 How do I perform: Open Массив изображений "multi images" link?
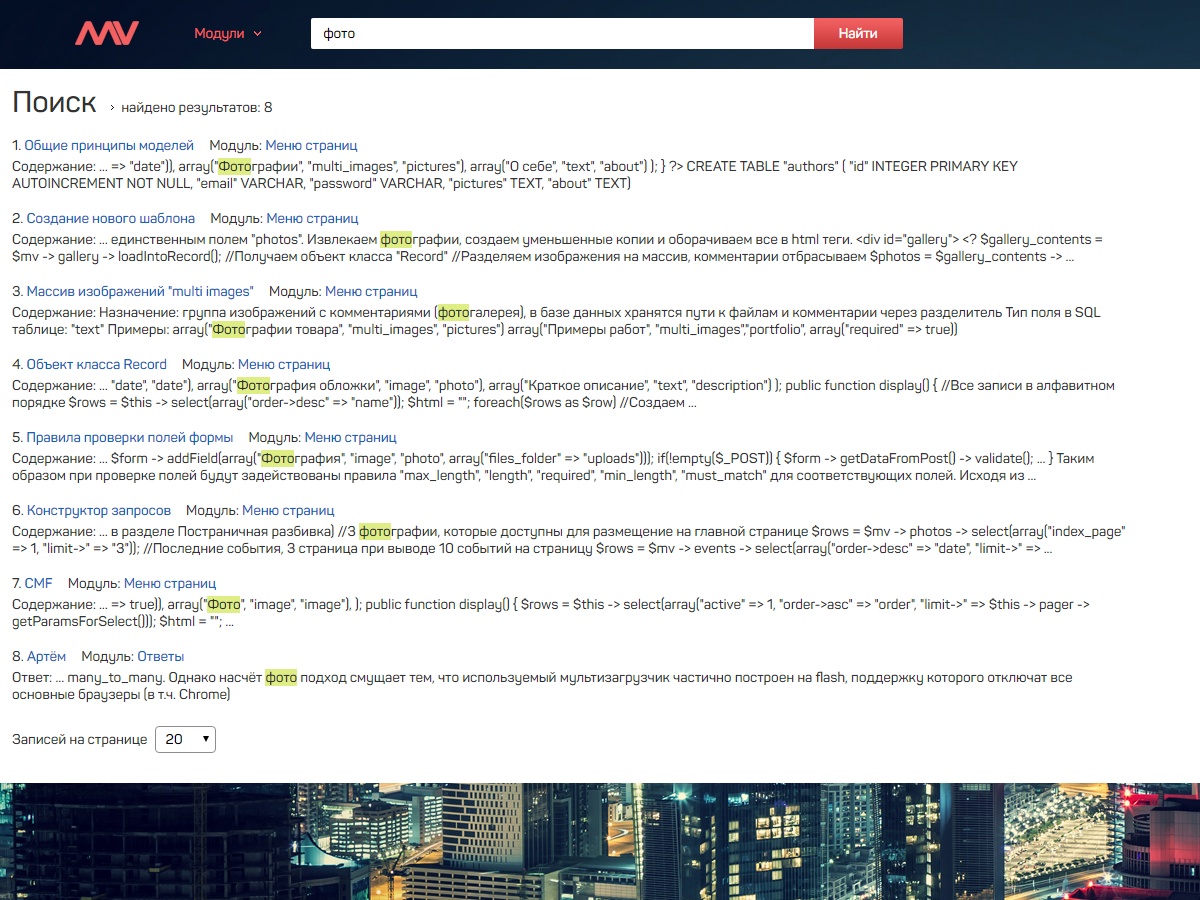(x=140, y=291)
